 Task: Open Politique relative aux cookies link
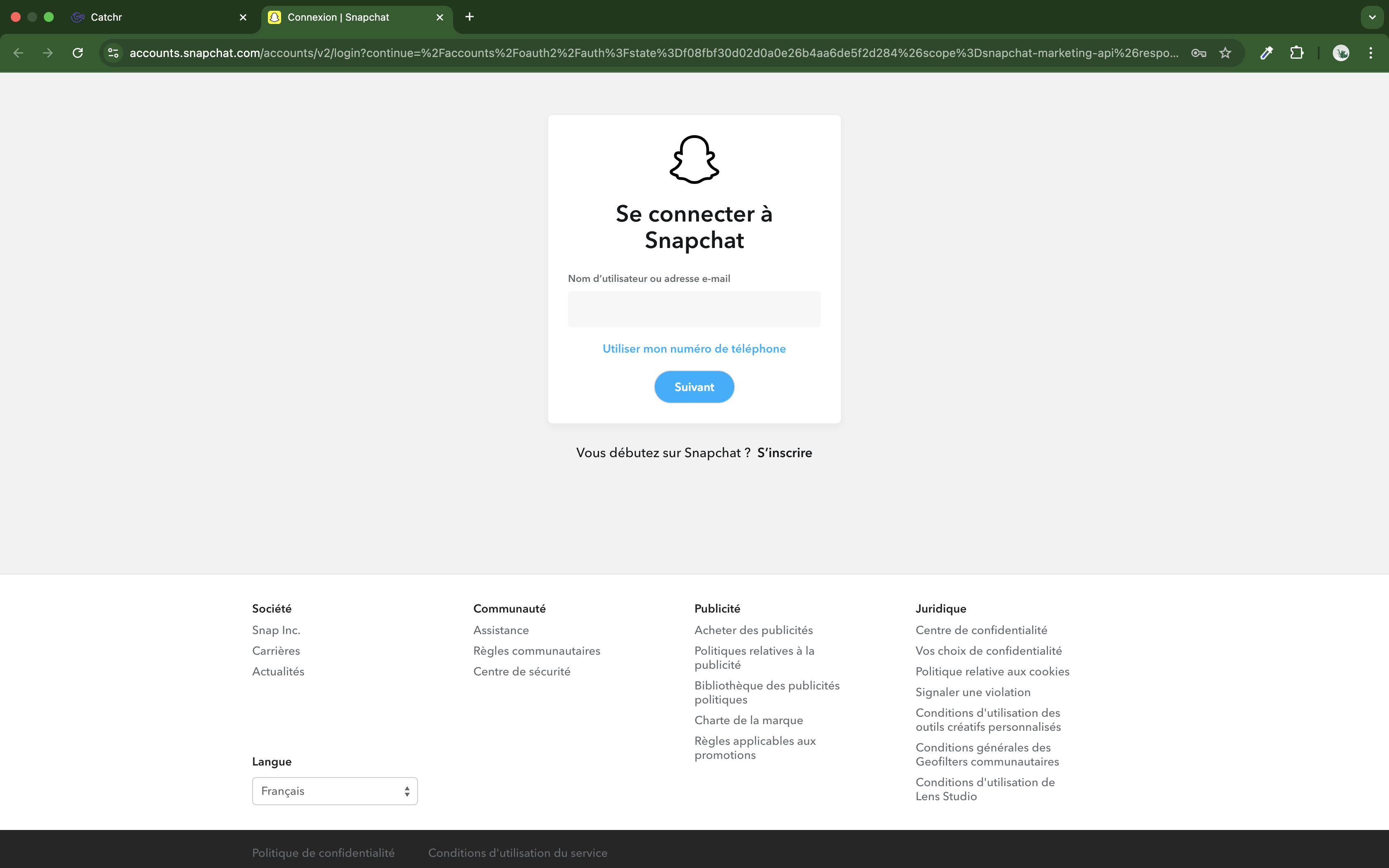coord(993,672)
